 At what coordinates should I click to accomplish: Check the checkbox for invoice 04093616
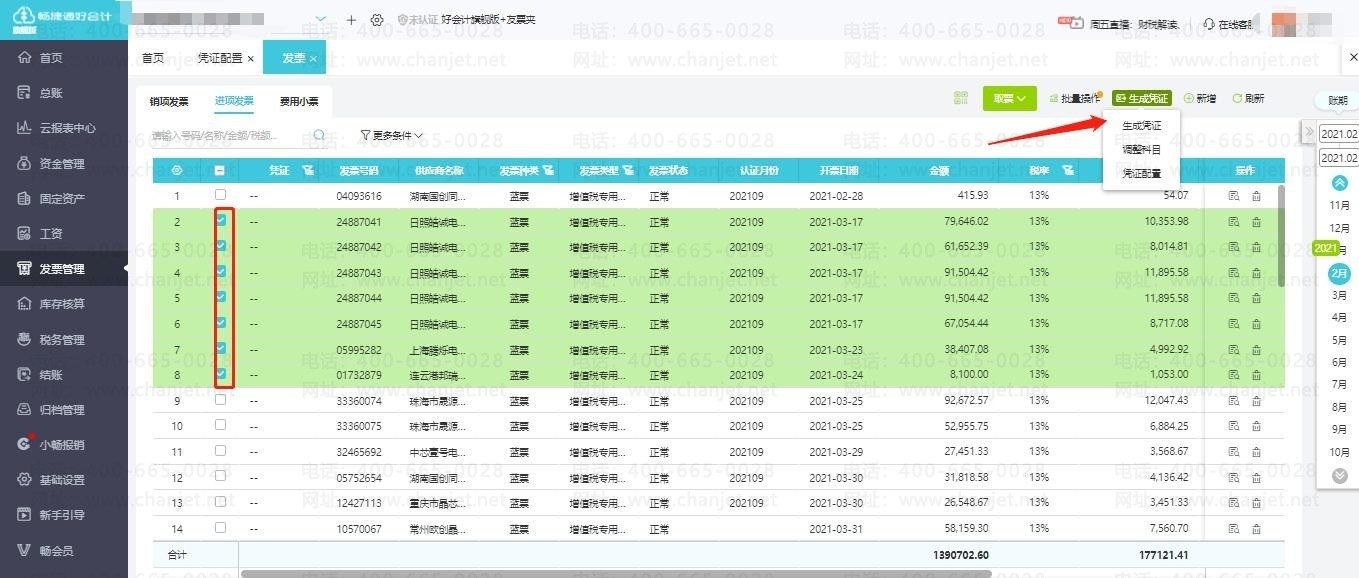click(220, 195)
